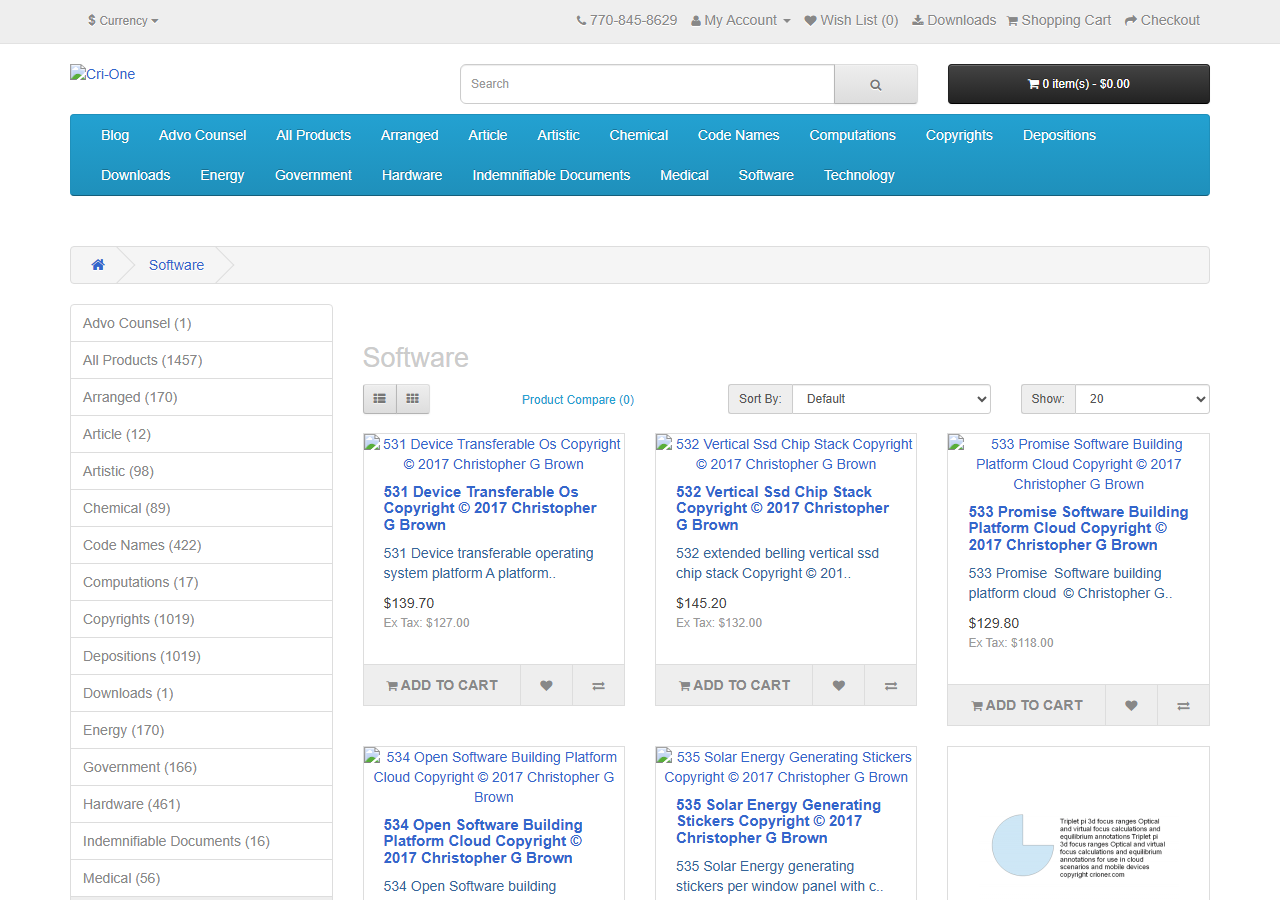Open the Downloads link in top bar
Screen dimensions: 1280x900
pyautogui.click(x=953, y=20)
